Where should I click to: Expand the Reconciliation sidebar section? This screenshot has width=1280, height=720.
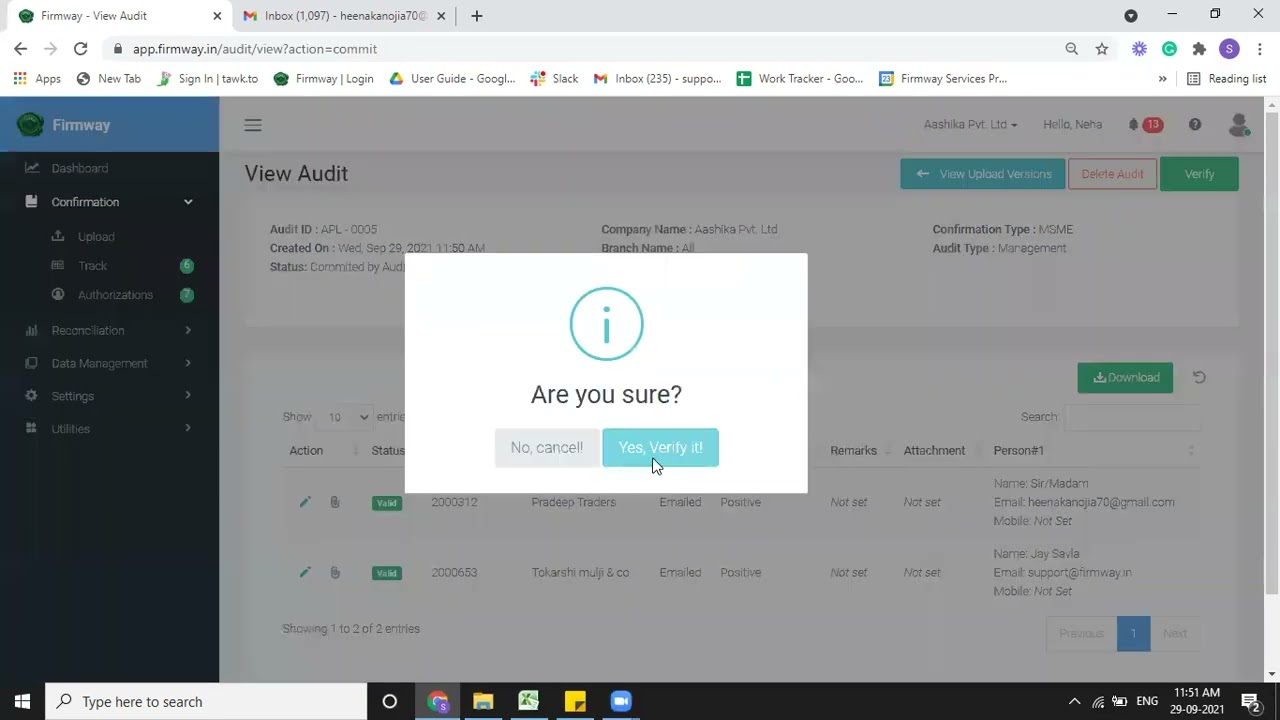pos(109,330)
